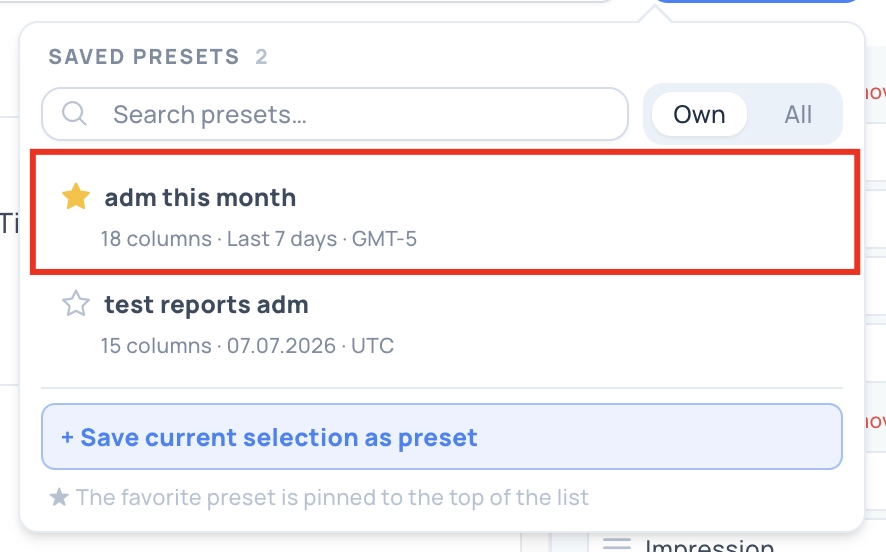This screenshot has width=886, height=552.
Task: Switch preset filter to Own
Action: [x=699, y=114]
